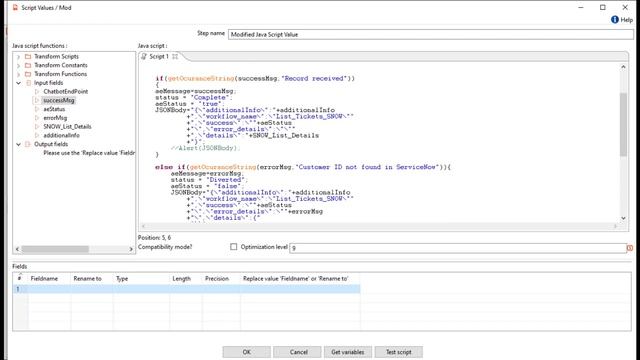Click the OK button
The image size is (640, 360).
pyautogui.click(x=247, y=352)
